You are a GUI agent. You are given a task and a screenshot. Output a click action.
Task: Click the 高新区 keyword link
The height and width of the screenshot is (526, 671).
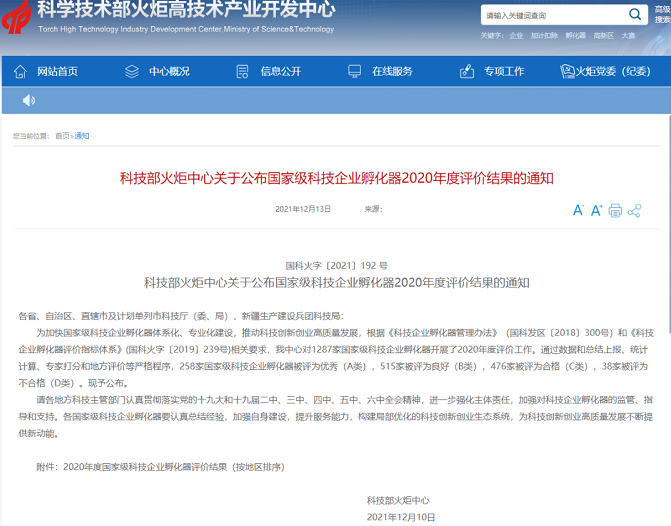coord(604,35)
